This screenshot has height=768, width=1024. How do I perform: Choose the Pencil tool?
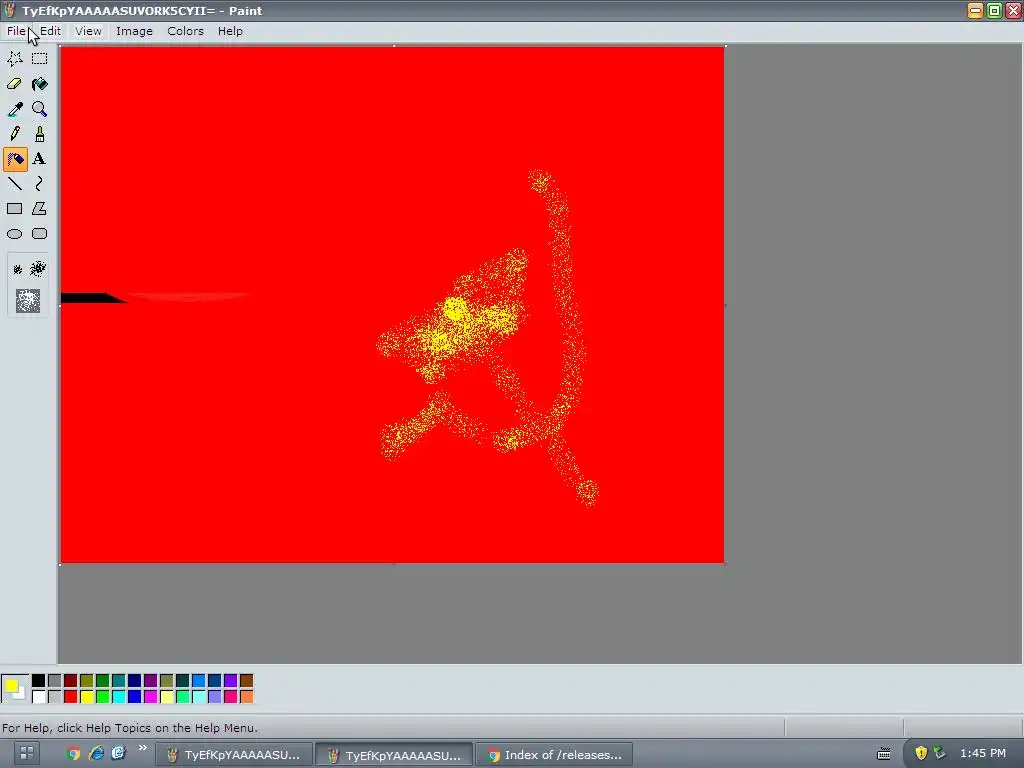pyautogui.click(x=14, y=134)
